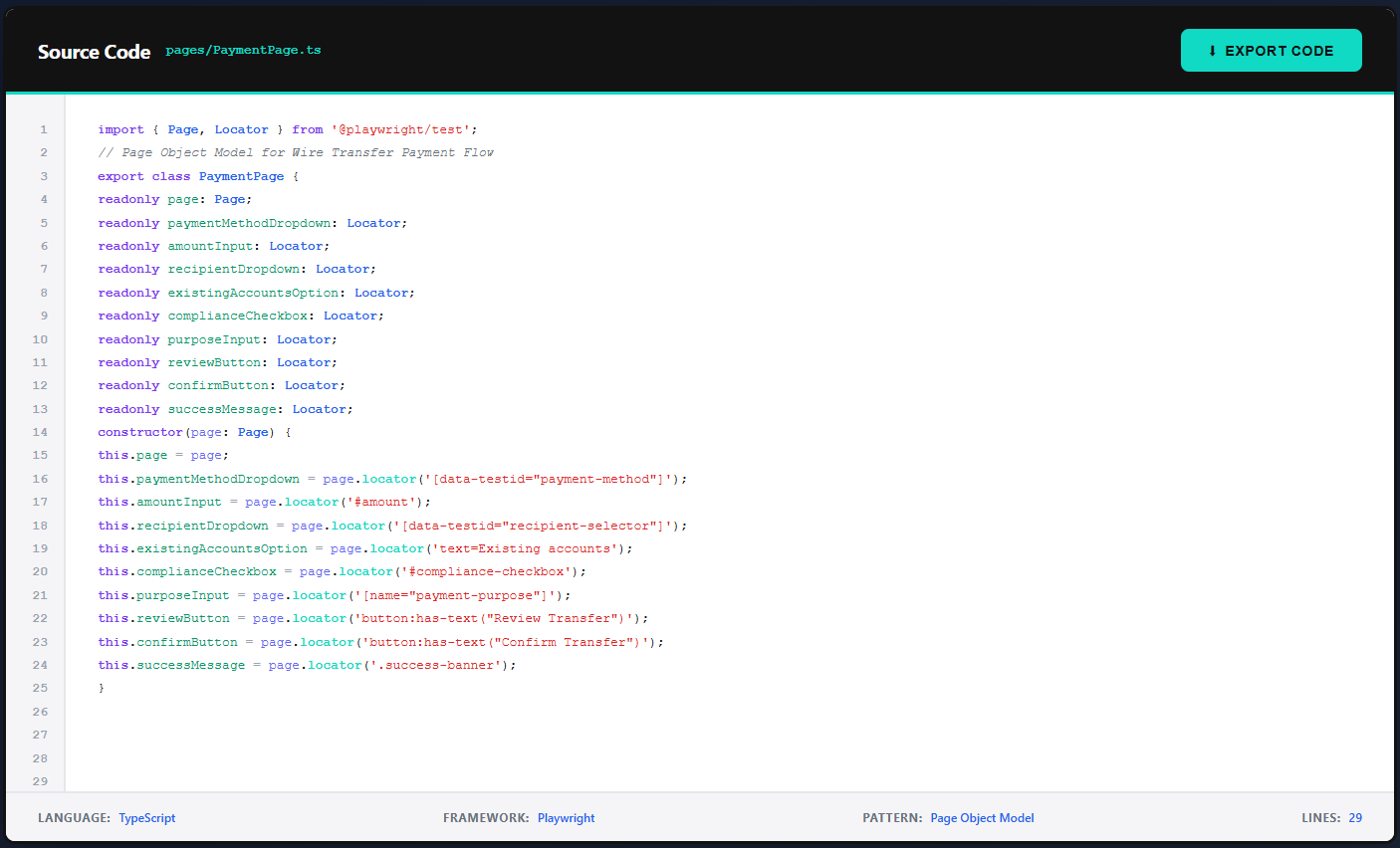Select line number 14 beside the constructor

(x=40, y=432)
